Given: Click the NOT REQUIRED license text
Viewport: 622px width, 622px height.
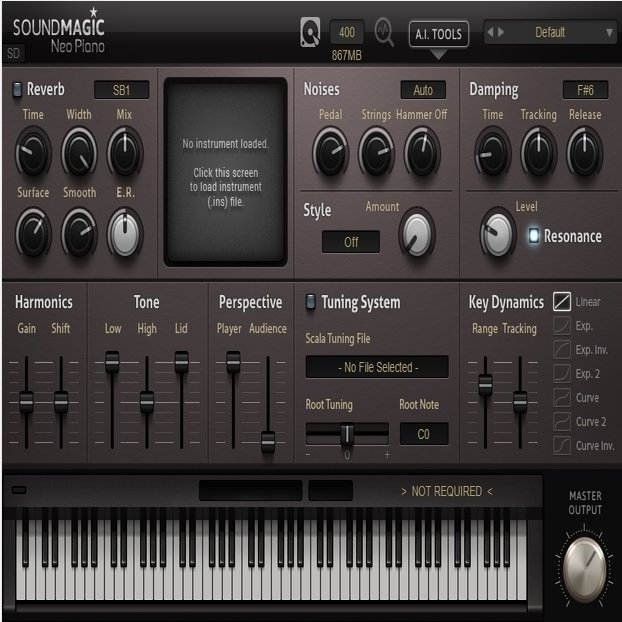Looking at the screenshot, I should pyautogui.click(x=447, y=491).
